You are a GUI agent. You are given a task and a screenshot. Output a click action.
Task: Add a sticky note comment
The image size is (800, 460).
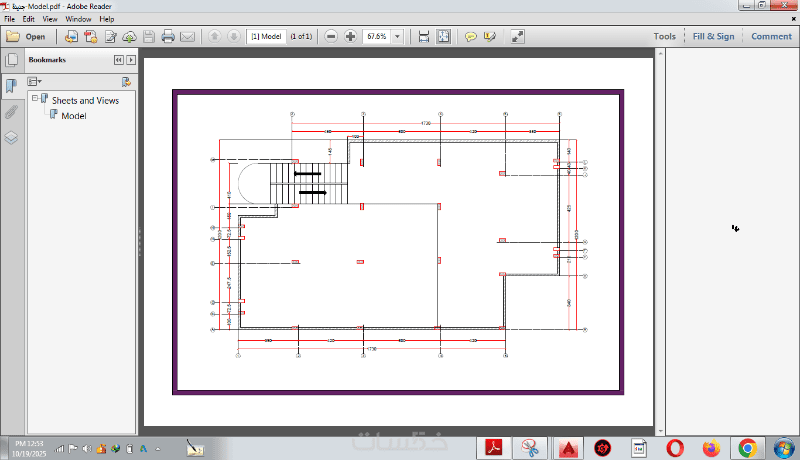tap(470, 37)
